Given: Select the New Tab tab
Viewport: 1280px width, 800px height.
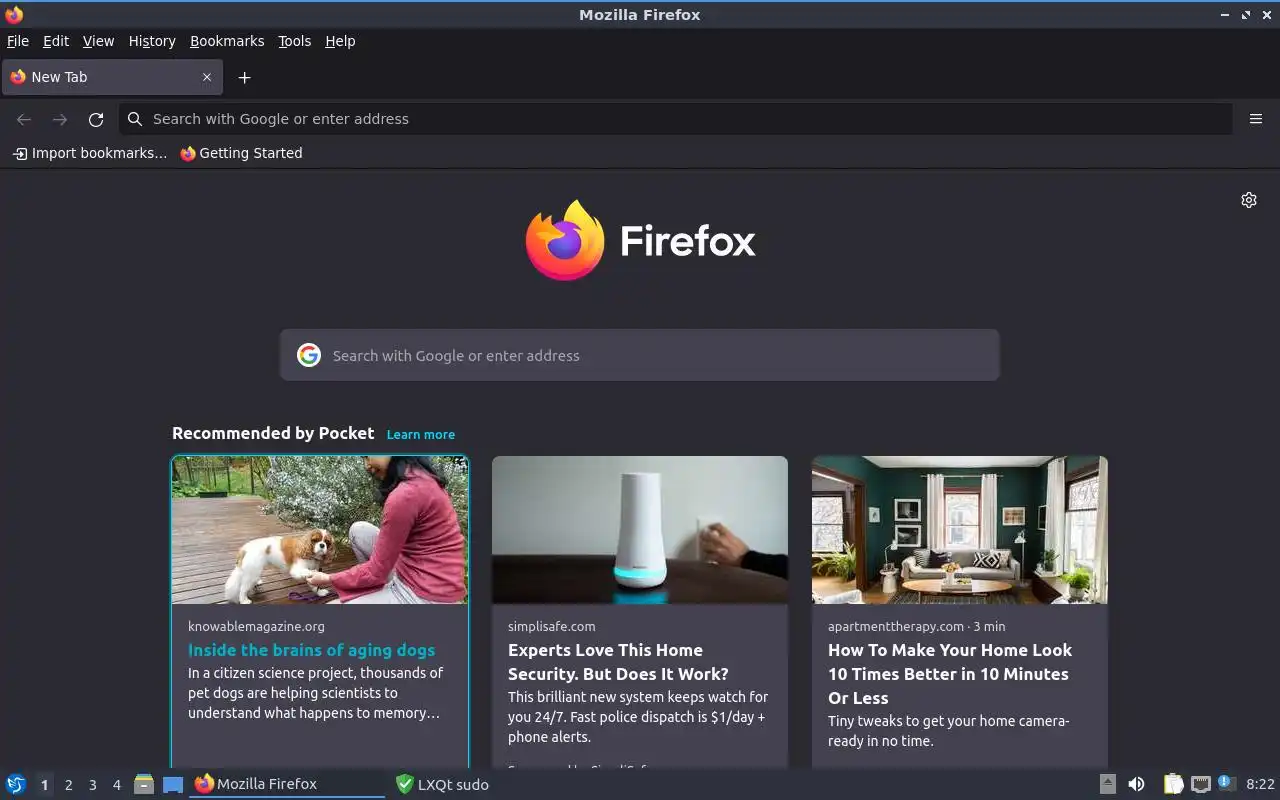Looking at the screenshot, I should 110,77.
